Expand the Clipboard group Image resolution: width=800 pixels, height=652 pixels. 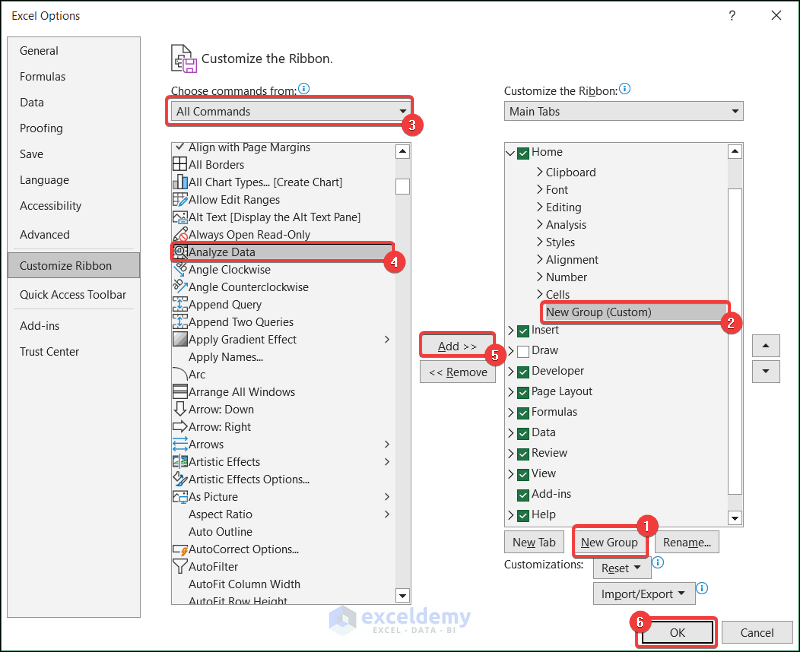click(540, 172)
